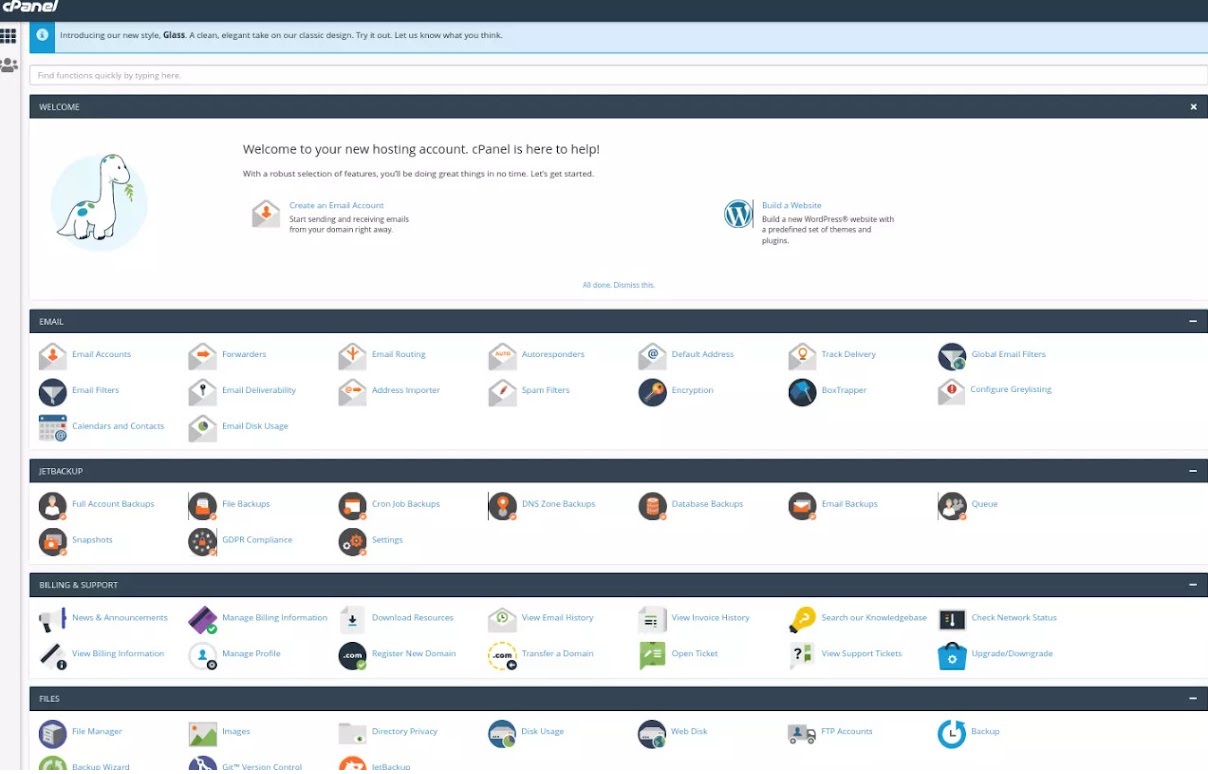
Task: Open the Email Backups link
Action: [x=849, y=504]
